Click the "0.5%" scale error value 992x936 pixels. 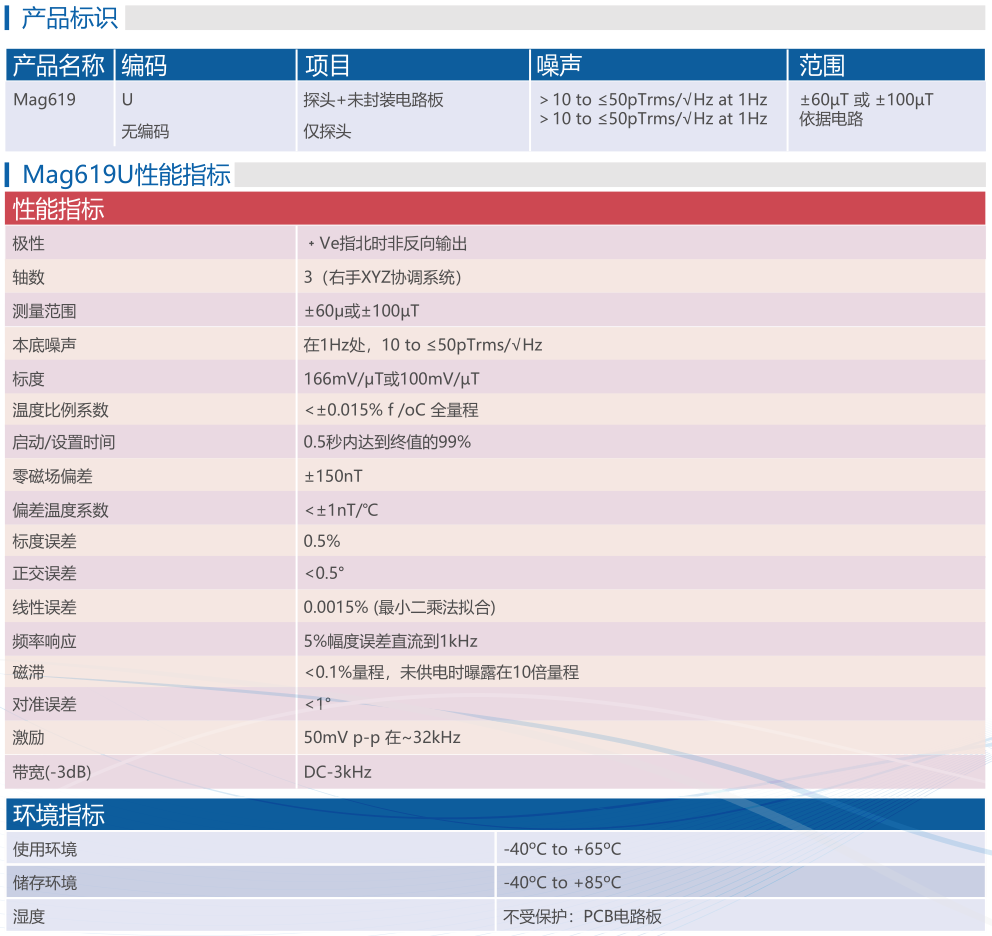point(322,541)
